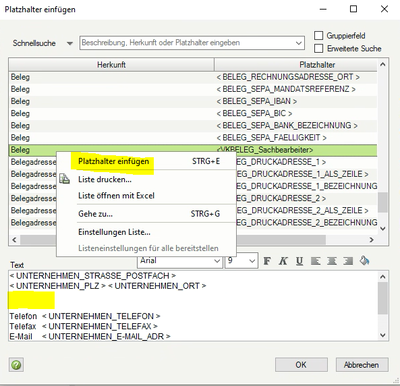
Task: Select row BELEG_SEPA_FAELLIGKEIT
Action: (x=193, y=138)
